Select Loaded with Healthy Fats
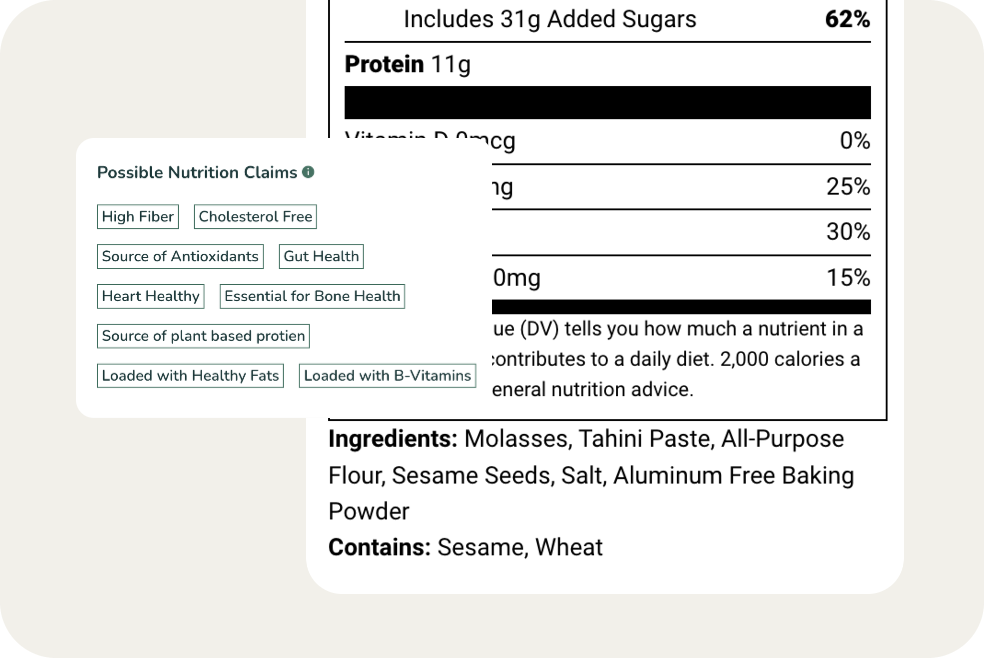The width and height of the screenshot is (984, 658). click(x=190, y=375)
